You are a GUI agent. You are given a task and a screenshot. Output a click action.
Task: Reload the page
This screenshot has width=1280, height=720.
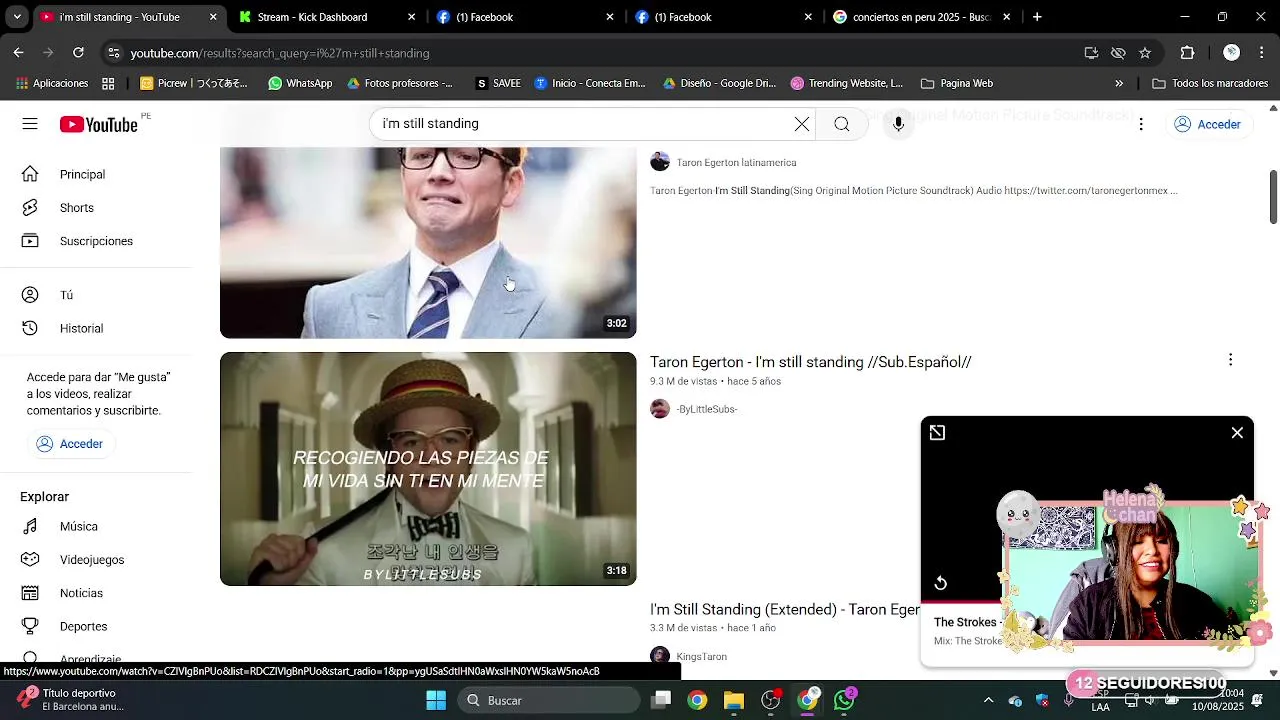coord(78,53)
